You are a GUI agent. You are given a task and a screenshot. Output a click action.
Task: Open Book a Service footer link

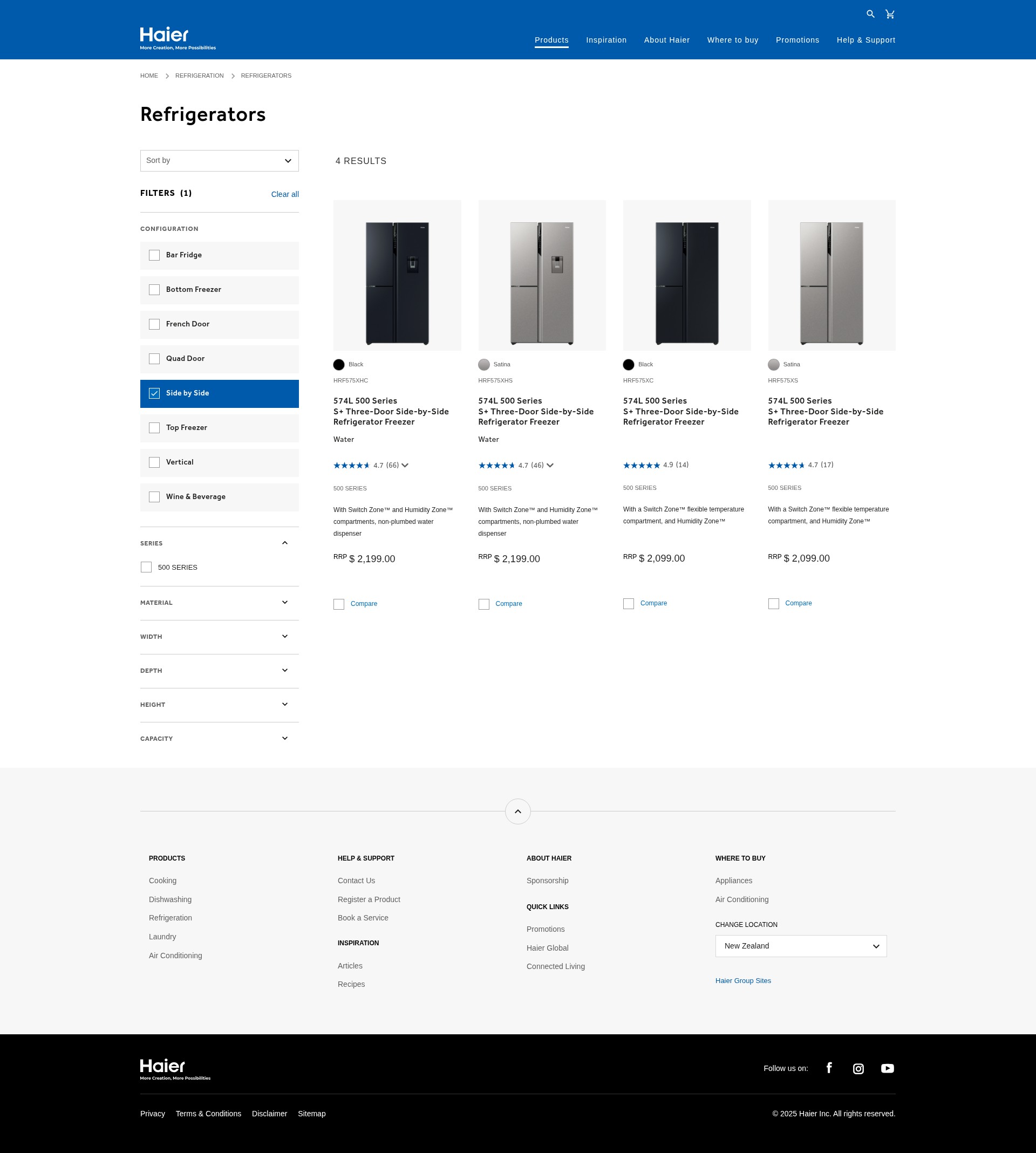363,918
